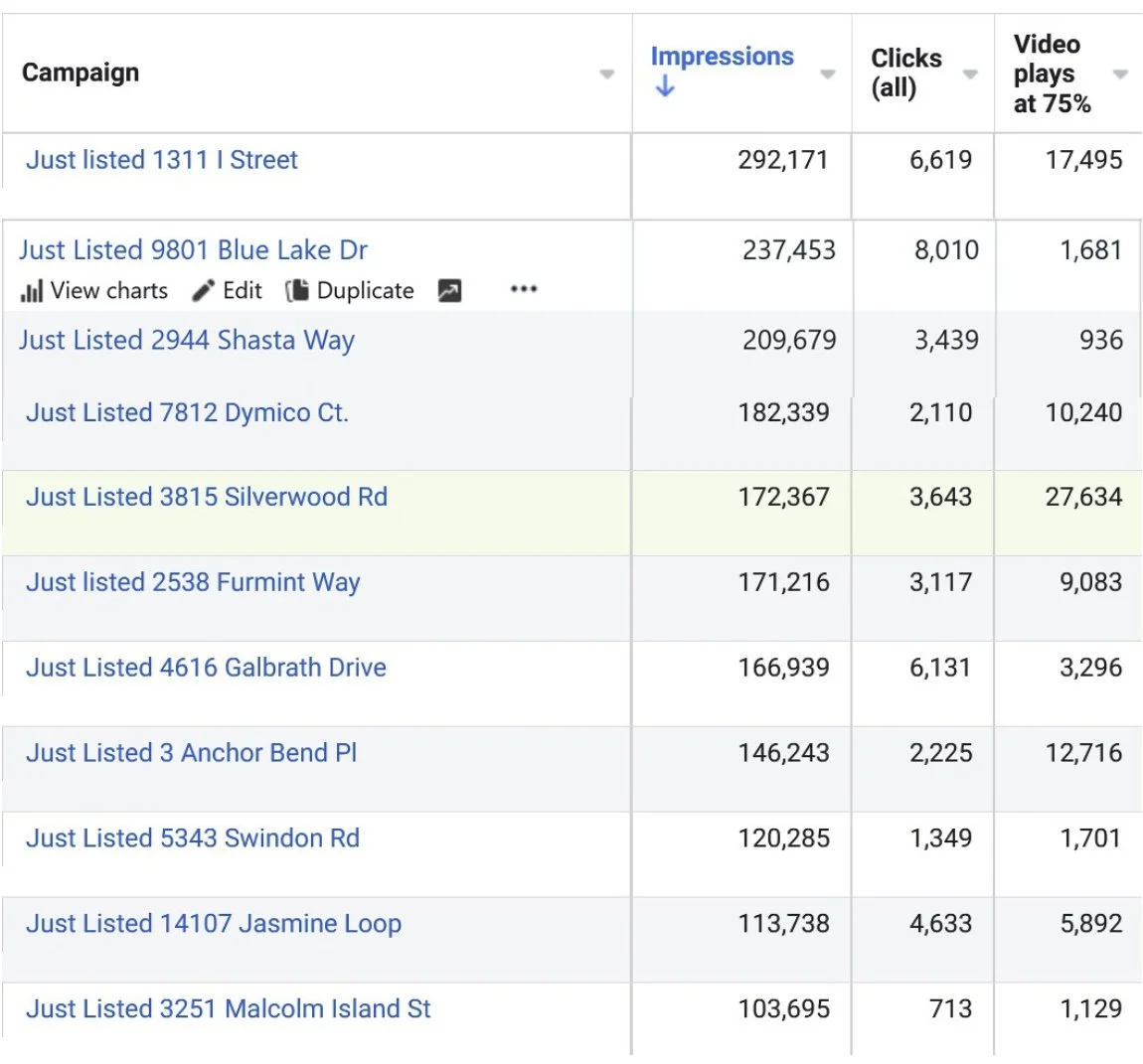
Task: Open the Clicks (all) column dropdown
Action: click(969, 74)
